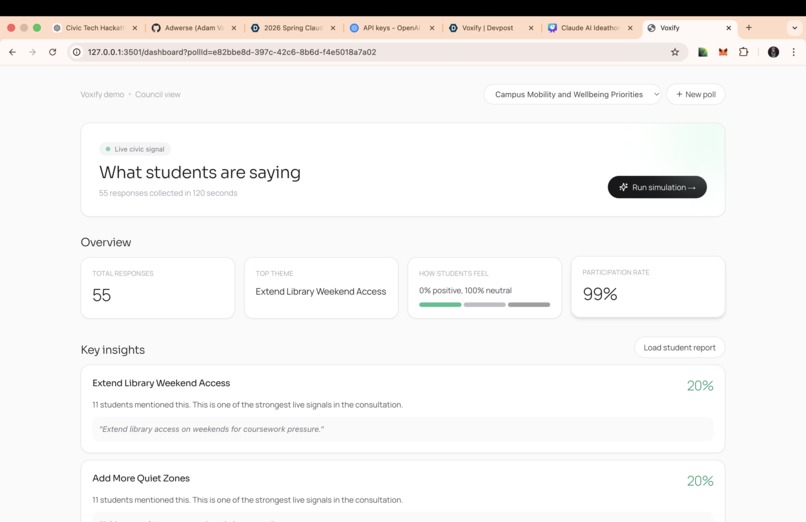Expand the tab search chevron
This screenshot has height=522, width=806.
[x=795, y=28]
